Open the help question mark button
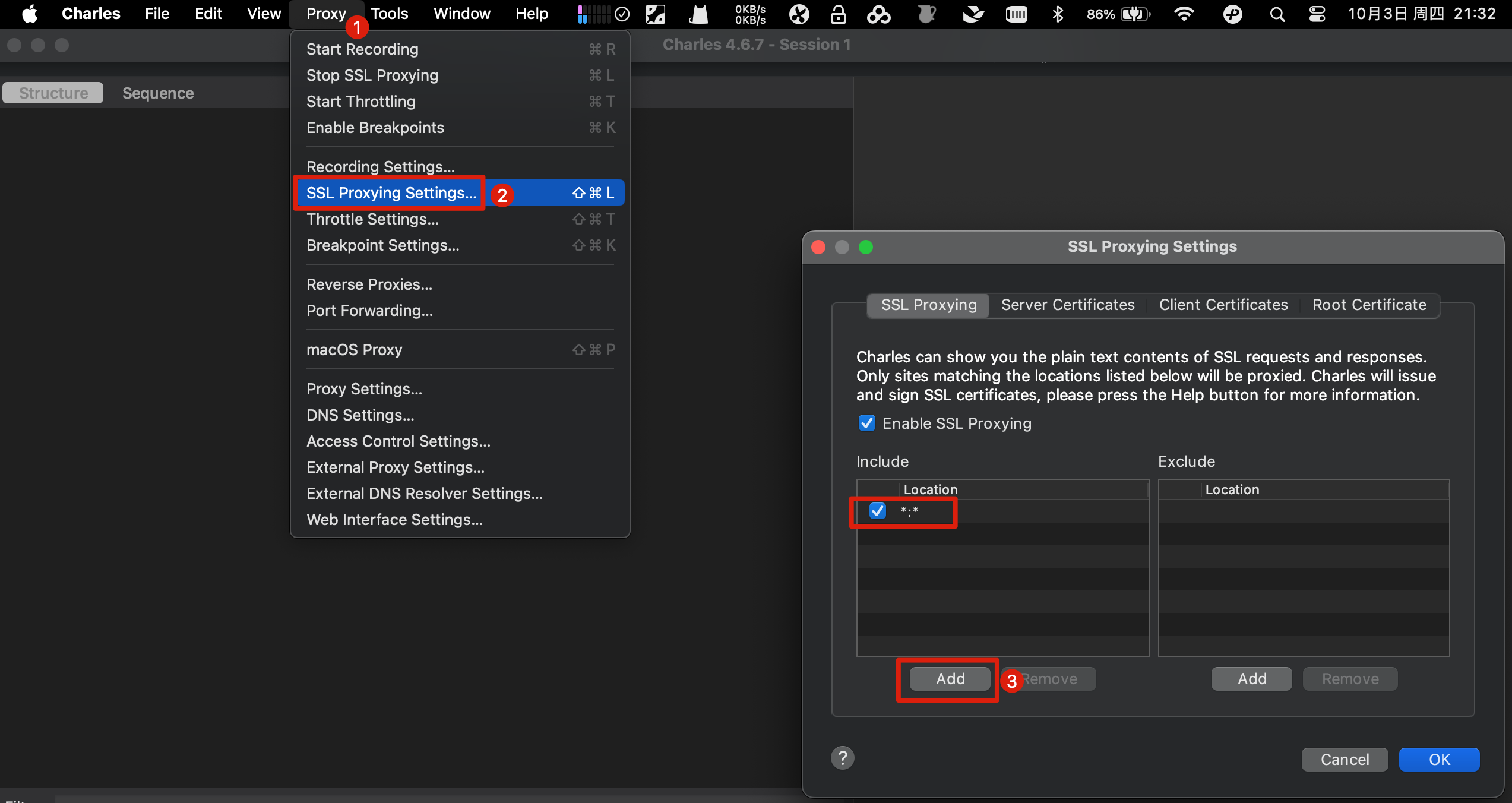Image resolution: width=1512 pixels, height=803 pixels. click(x=842, y=758)
